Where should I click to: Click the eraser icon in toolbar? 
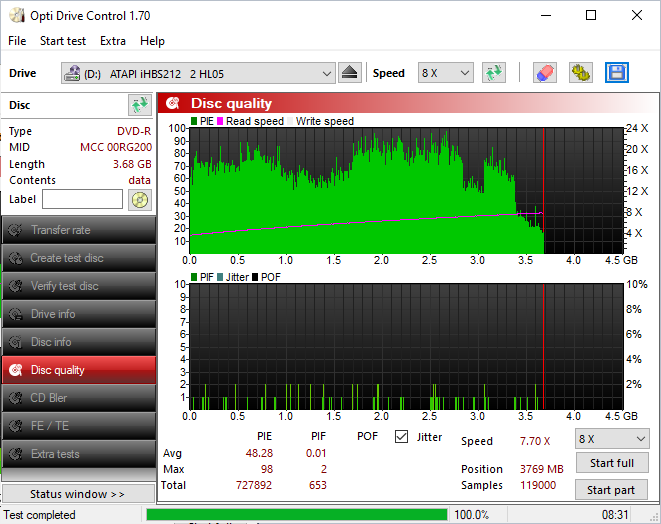[544, 73]
